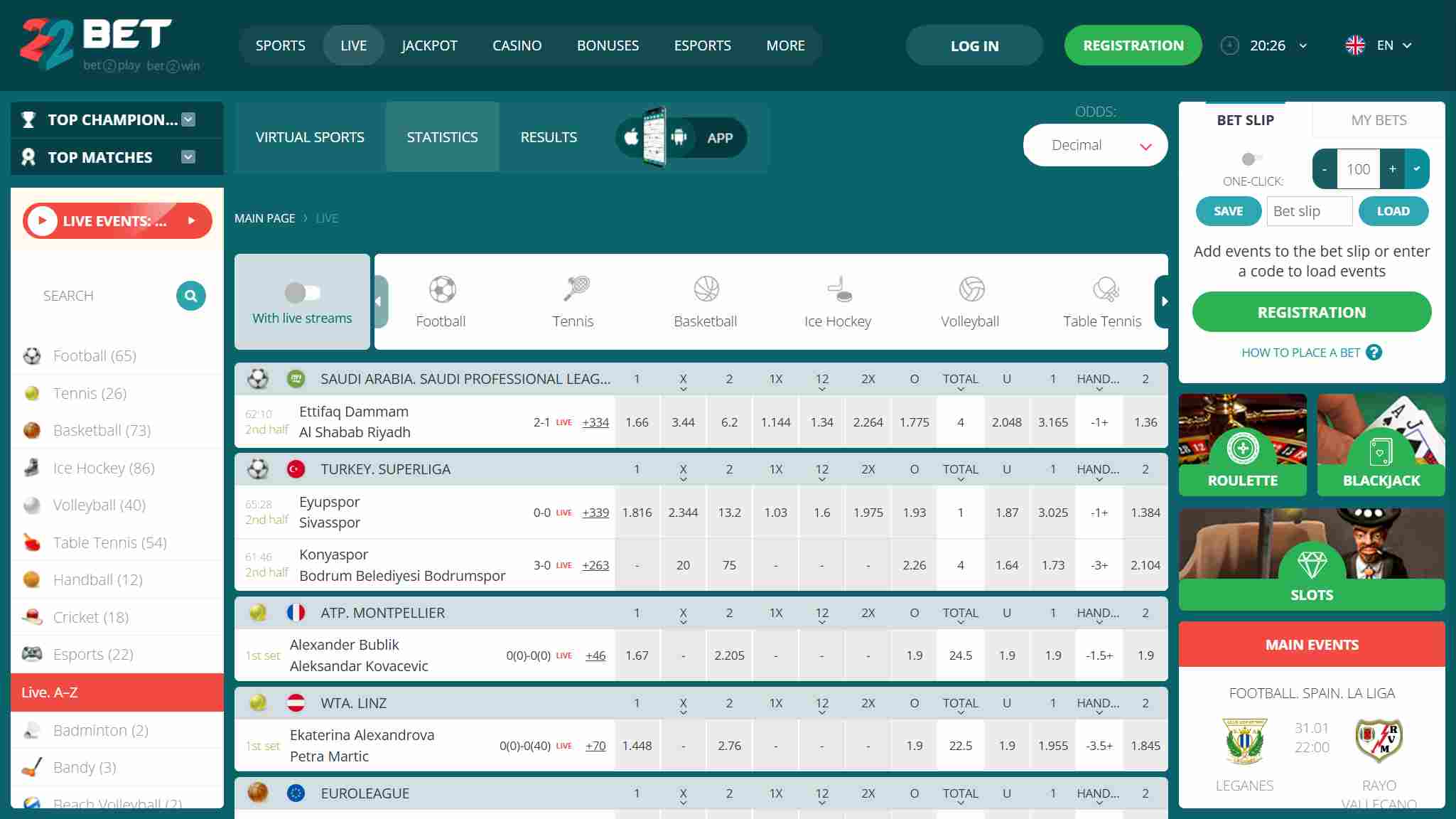Click the LOG IN button

pyautogui.click(x=974, y=45)
